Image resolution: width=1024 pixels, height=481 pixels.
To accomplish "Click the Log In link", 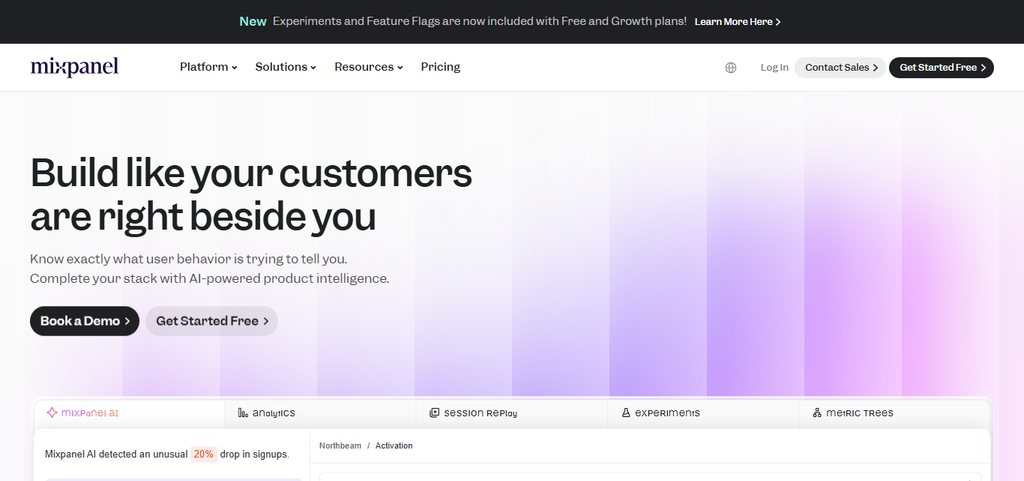I will click(x=774, y=67).
